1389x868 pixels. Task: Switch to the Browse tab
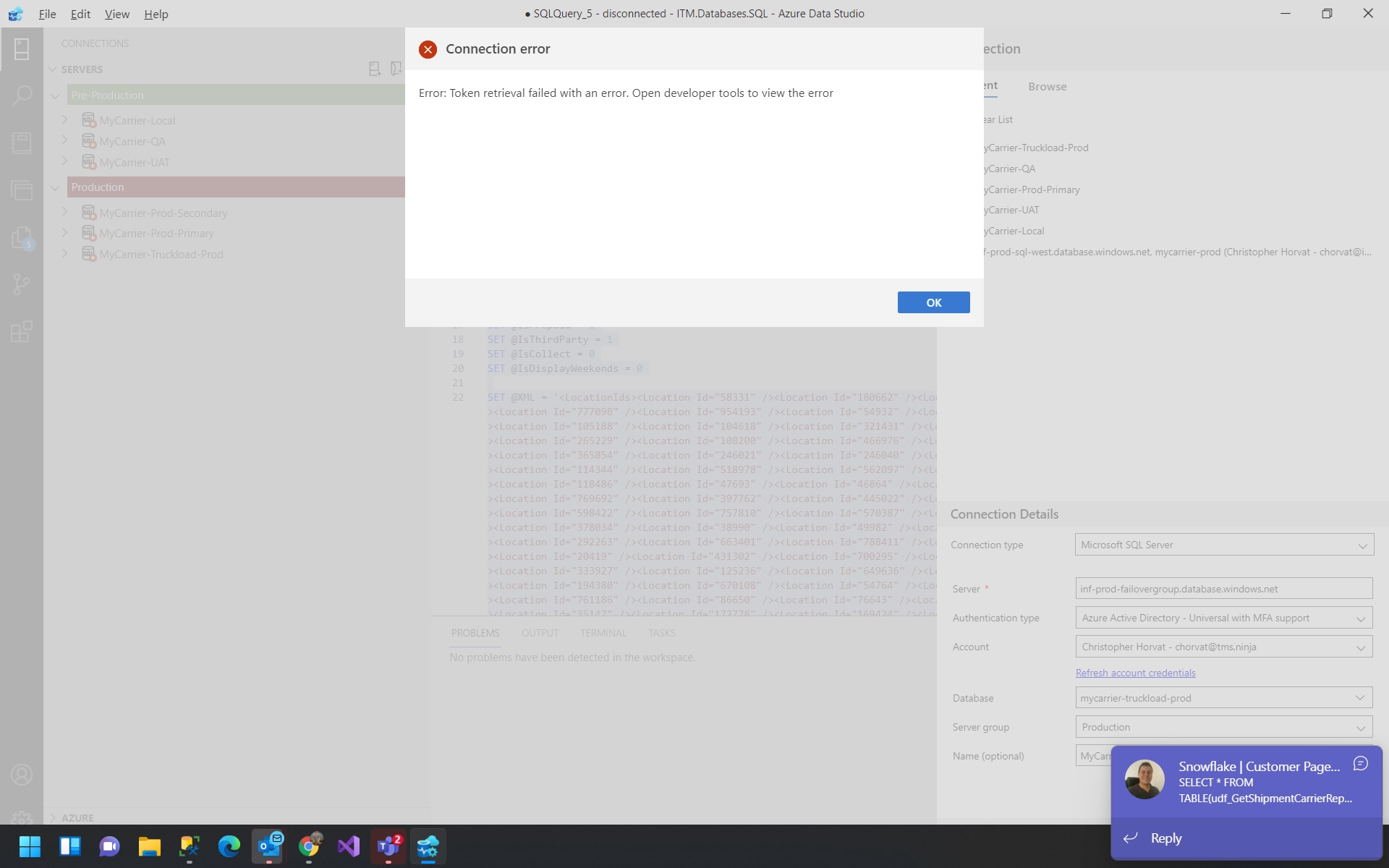pos(1047,86)
